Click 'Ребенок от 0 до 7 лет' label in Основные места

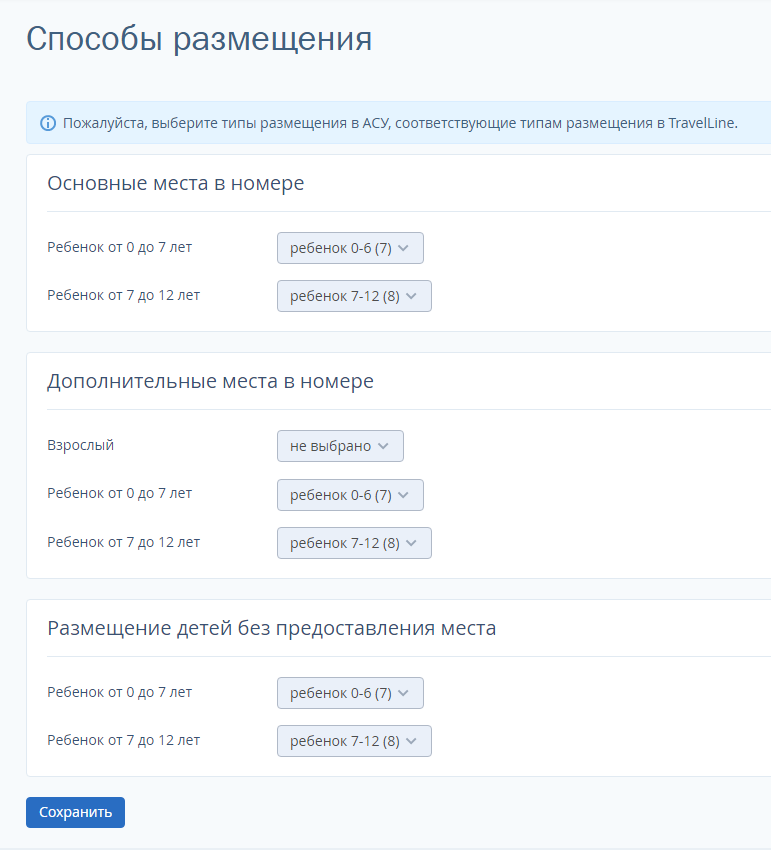(120, 247)
